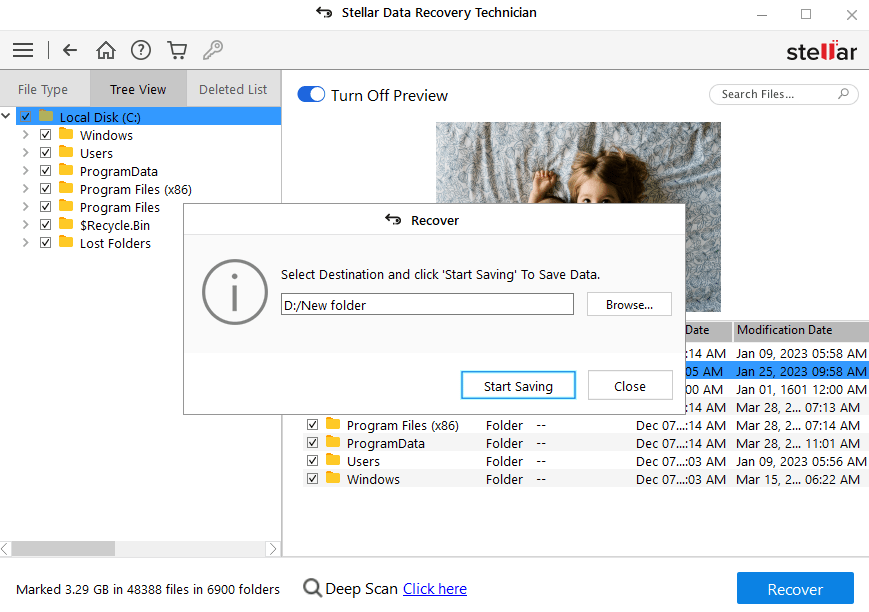This screenshot has height=612, width=869.
Task: Click the Local Disk (C:) folder icon
Action: point(46,116)
